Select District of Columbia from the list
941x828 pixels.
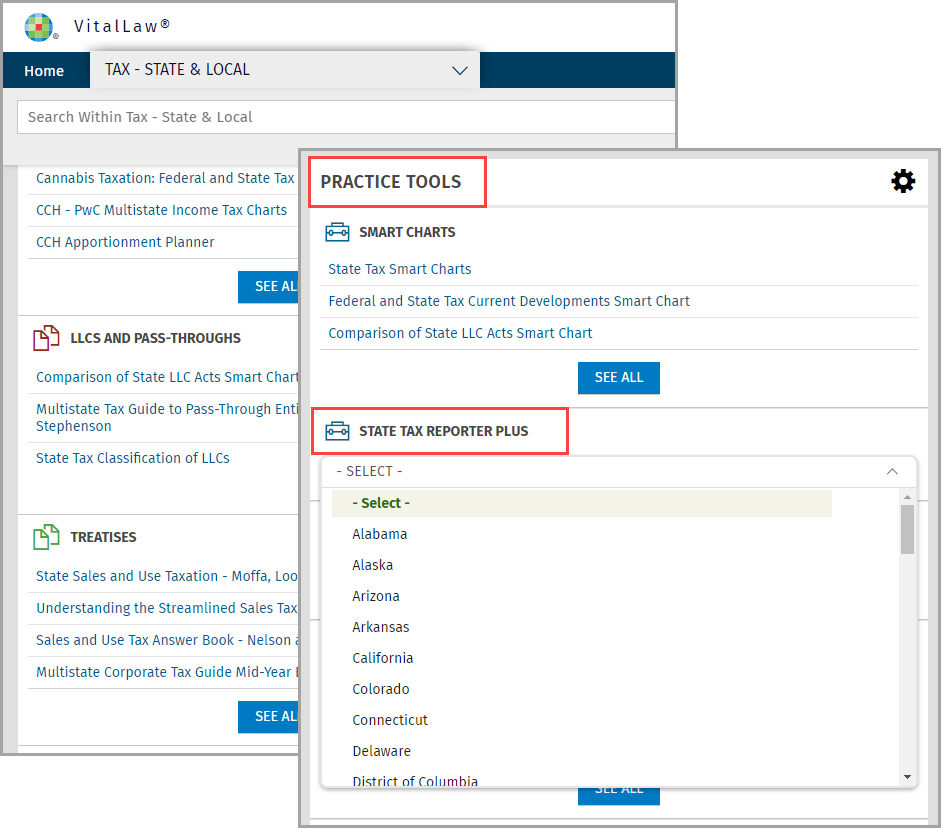[x=415, y=781]
